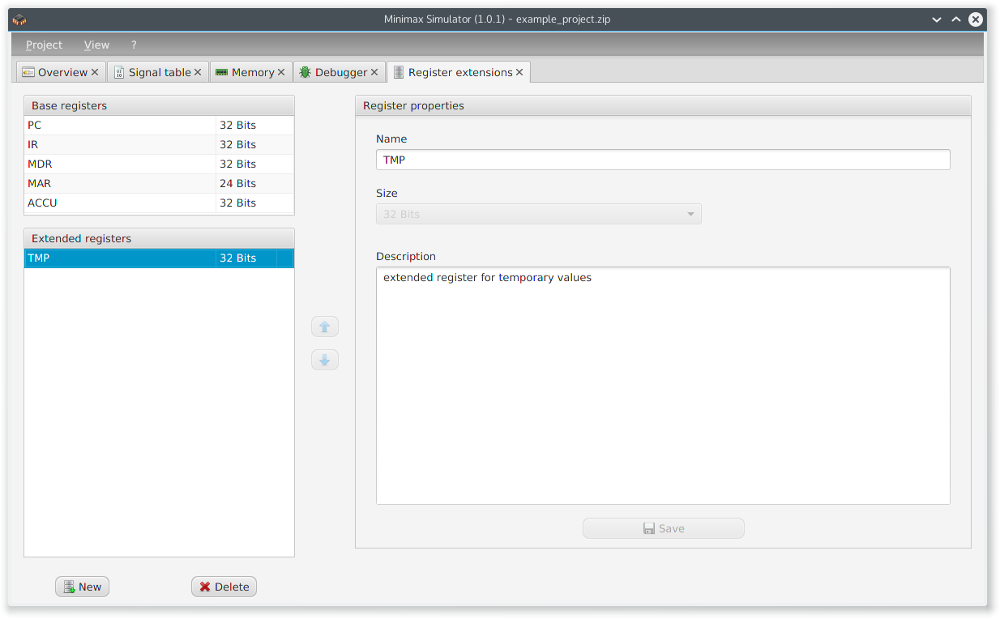Click the Register extensions tab icon

click(x=399, y=73)
